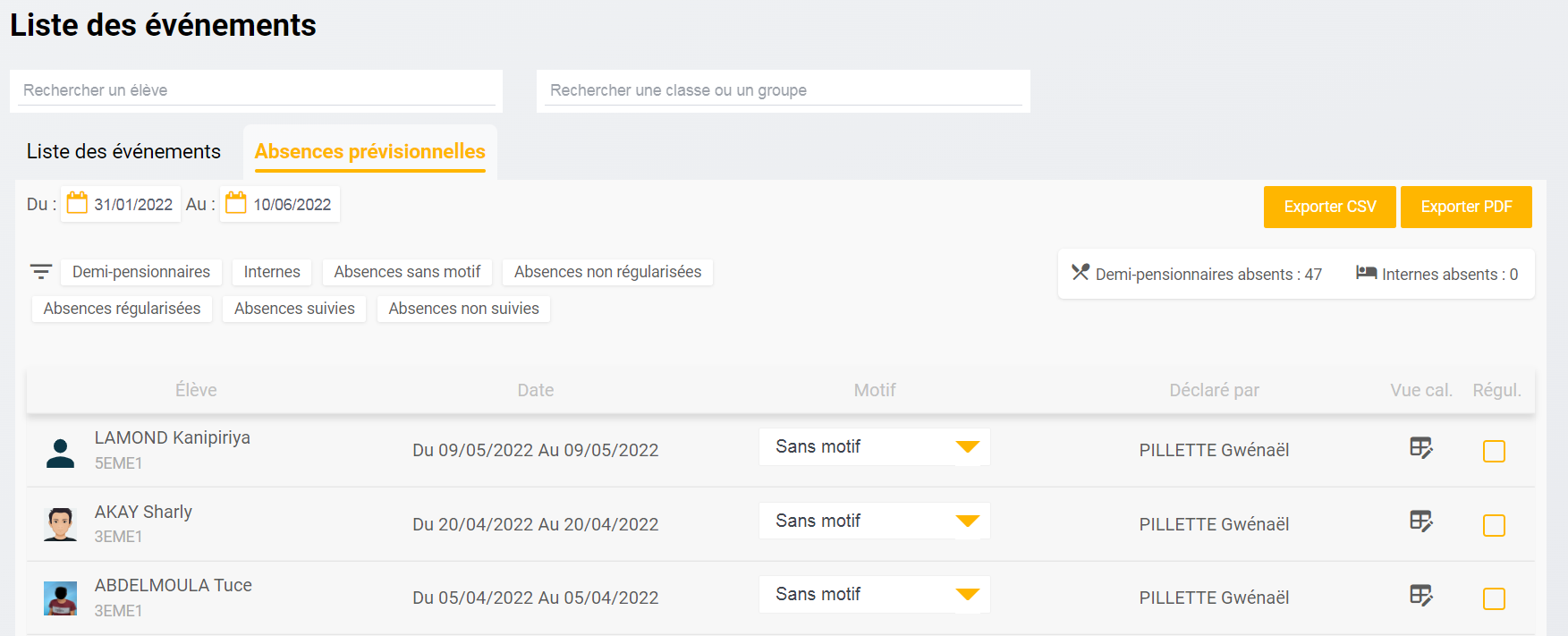Export the list with Exporter PDF

pos(1466,207)
